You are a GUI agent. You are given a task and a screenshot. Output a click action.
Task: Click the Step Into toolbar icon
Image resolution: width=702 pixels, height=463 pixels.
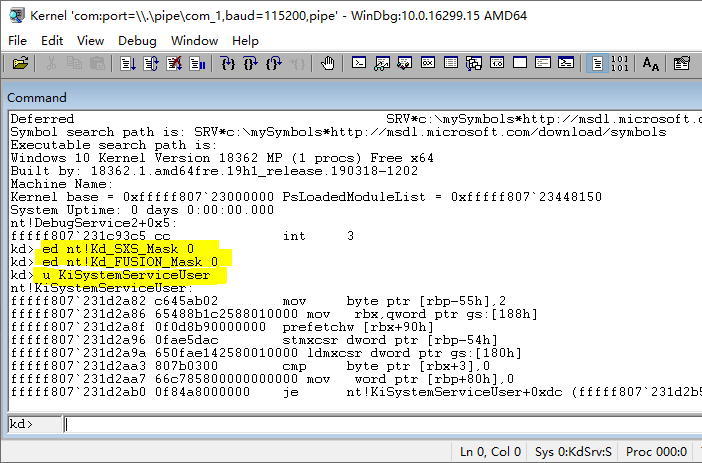[228, 64]
